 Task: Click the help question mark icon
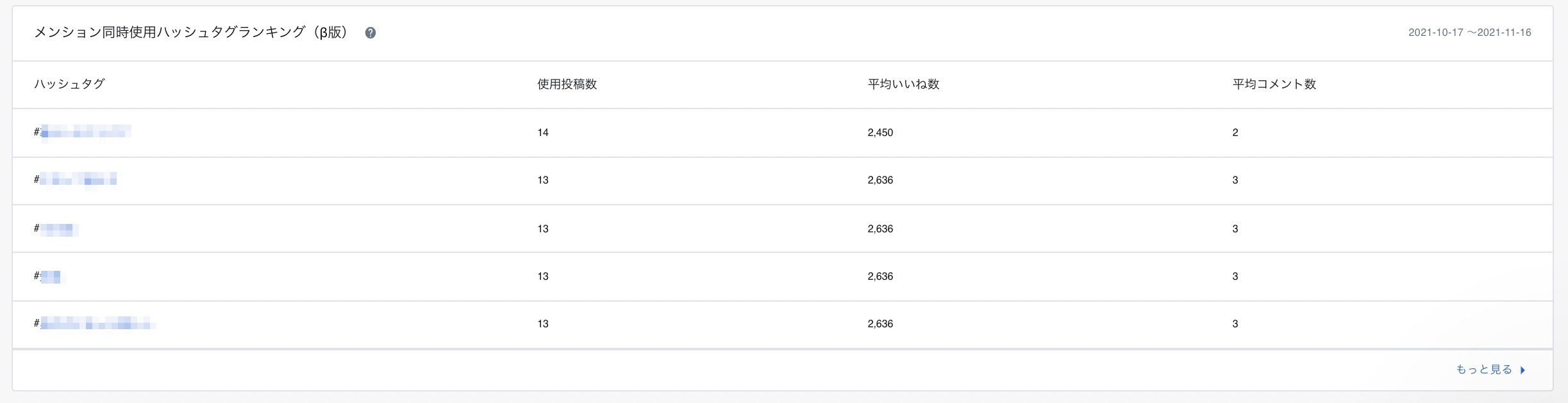pos(370,33)
